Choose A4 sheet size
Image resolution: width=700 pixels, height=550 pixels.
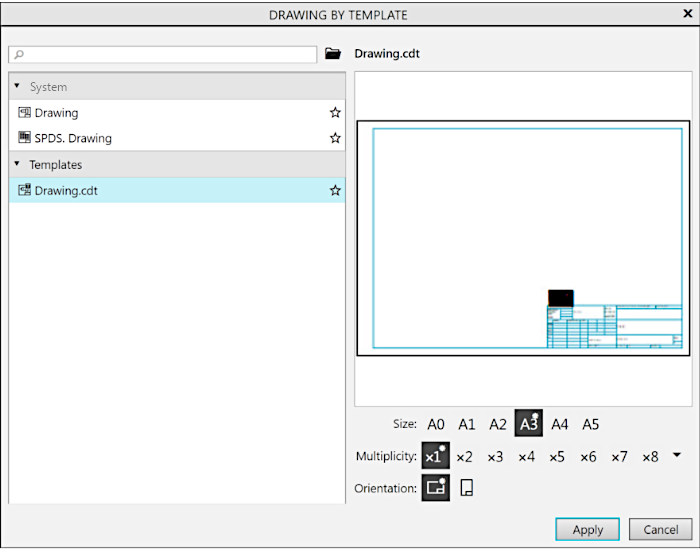click(560, 424)
